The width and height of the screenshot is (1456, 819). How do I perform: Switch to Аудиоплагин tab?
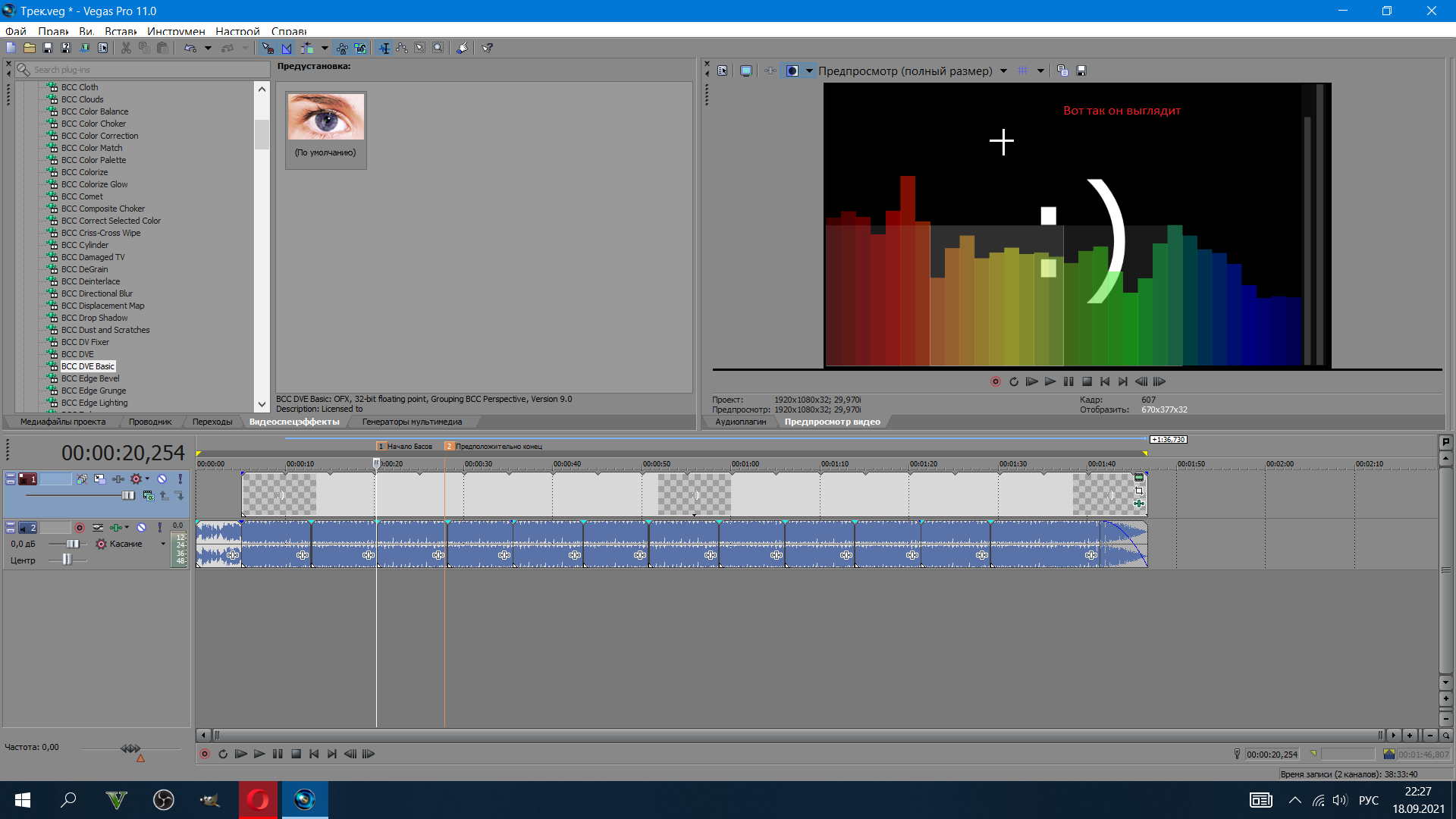pos(740,422)
